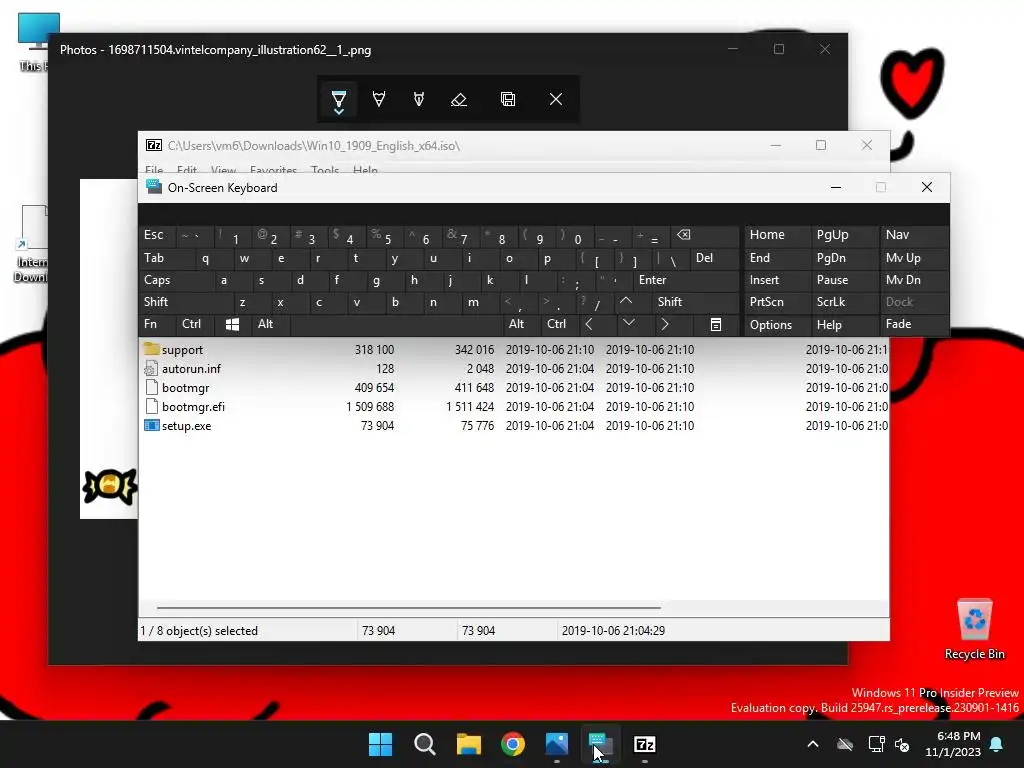This screenshot has height=768, width=1024.
Task: Select the calligraphy pen tool in Photos
Action: pyautogui.click(x=419, y=99)
